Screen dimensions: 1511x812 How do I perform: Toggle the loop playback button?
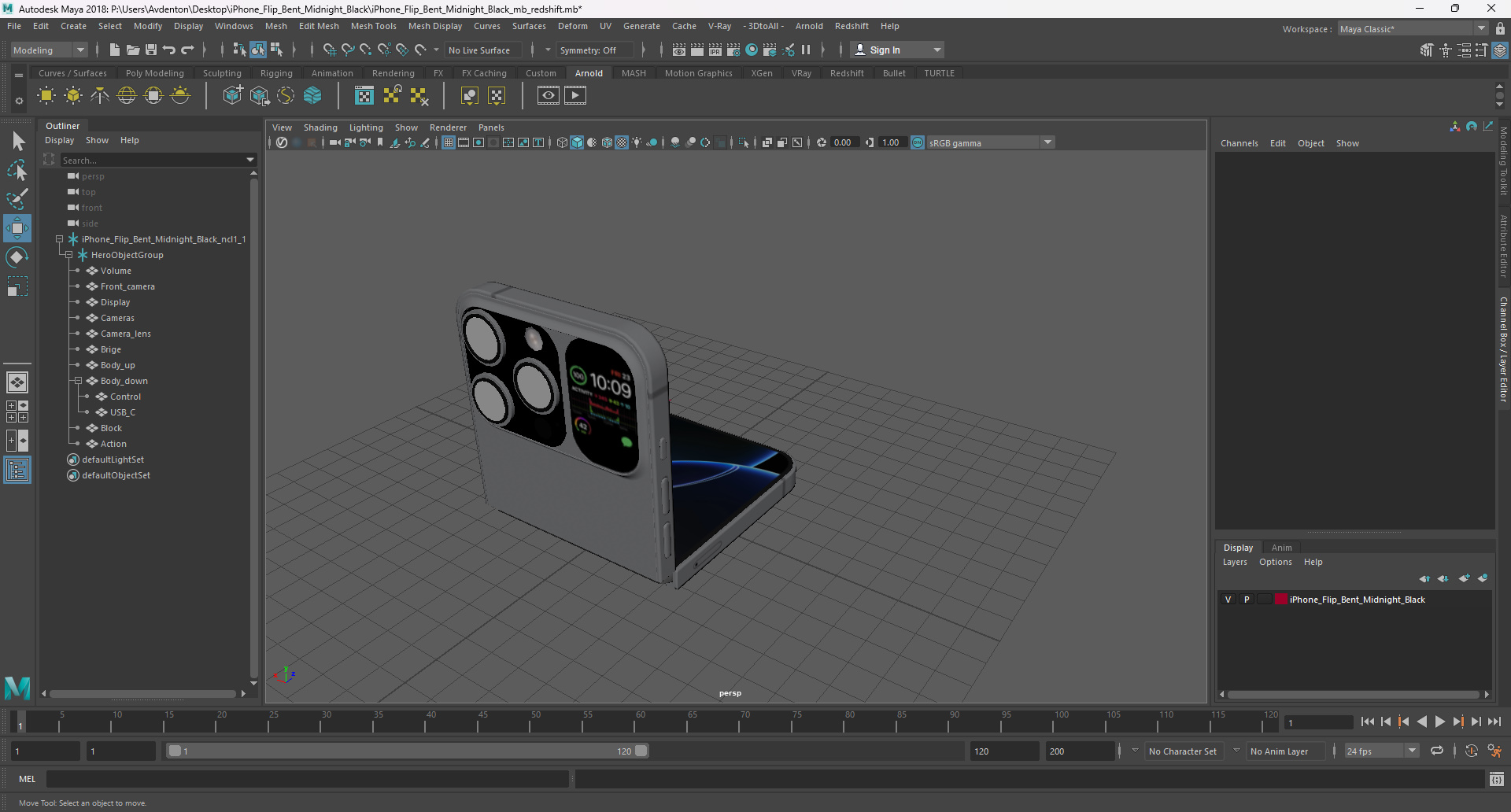[x=1437, y=751]
